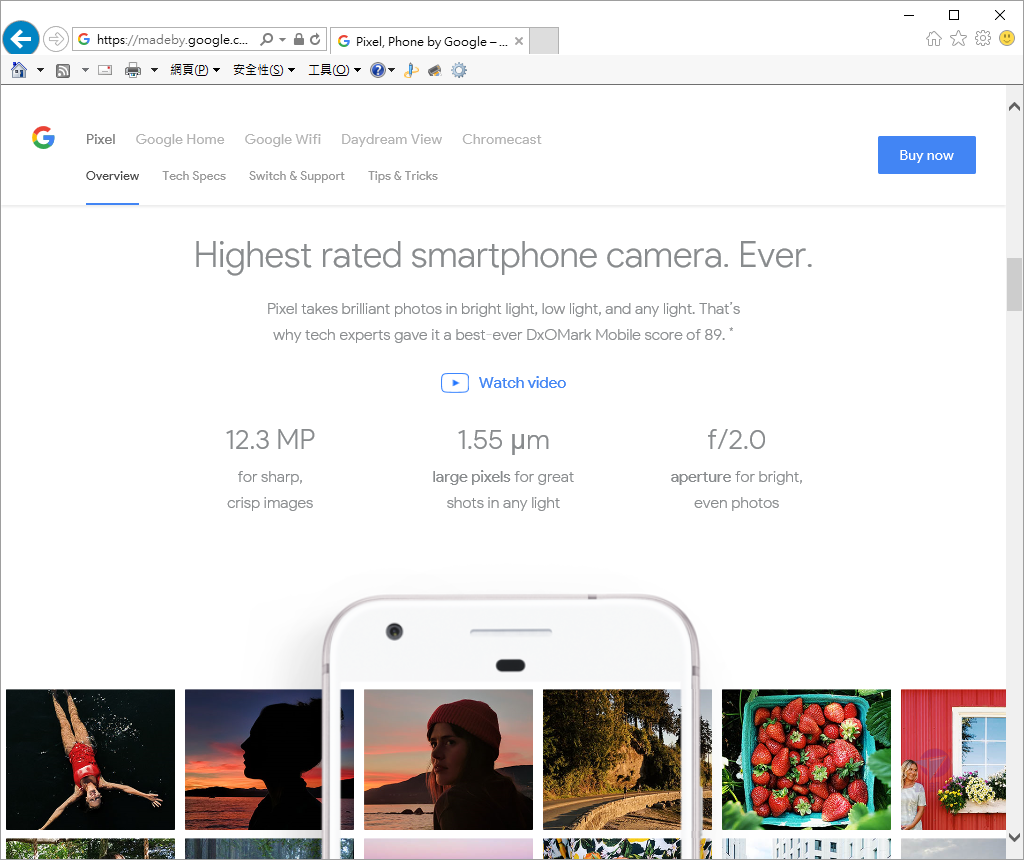Expand the 網頁(P) menu dropdown arrow
Screen dimensions: 1024x860
coord(216,70)
